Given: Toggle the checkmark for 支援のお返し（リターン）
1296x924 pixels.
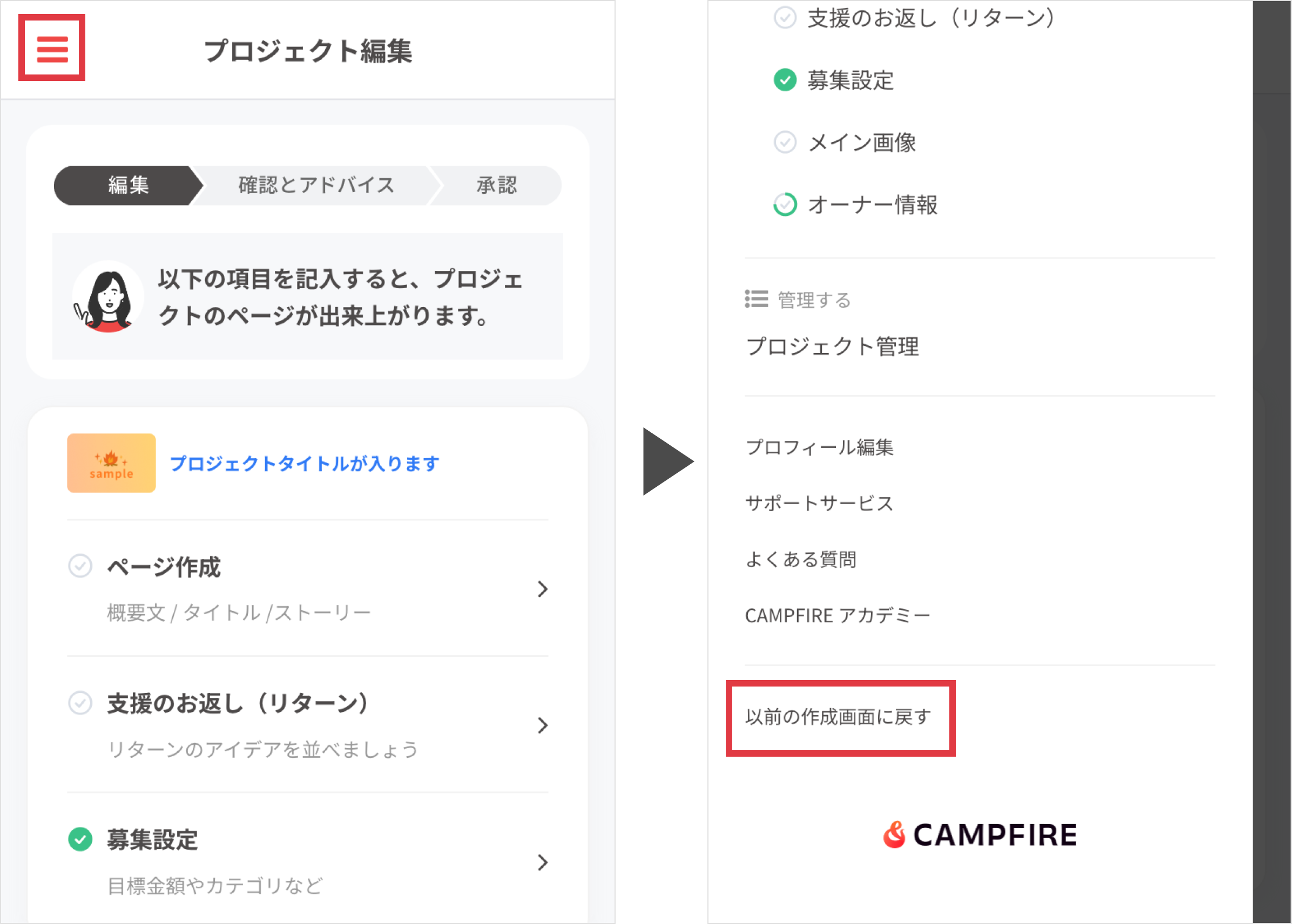Looking at the screenshot, I should click(x=82, y=703).
